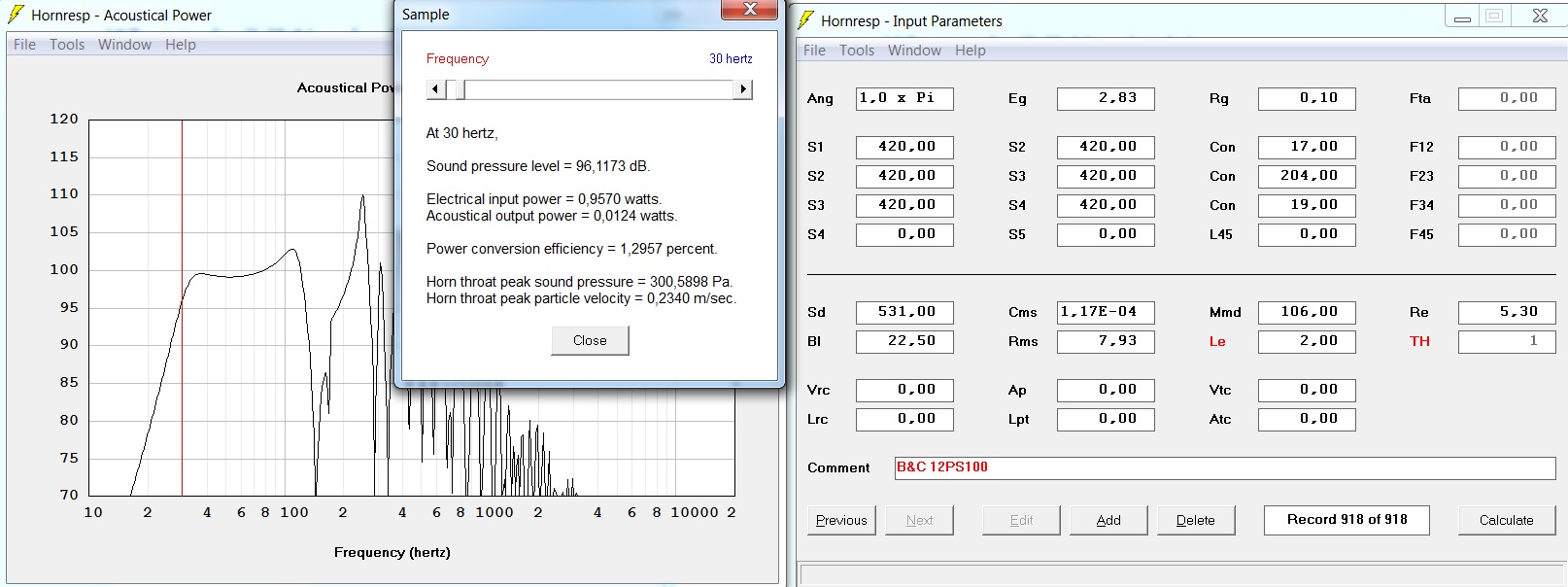1568x587 pixels.
Task: Click the red X of the Sample dialog
Action: coord(749,10)
